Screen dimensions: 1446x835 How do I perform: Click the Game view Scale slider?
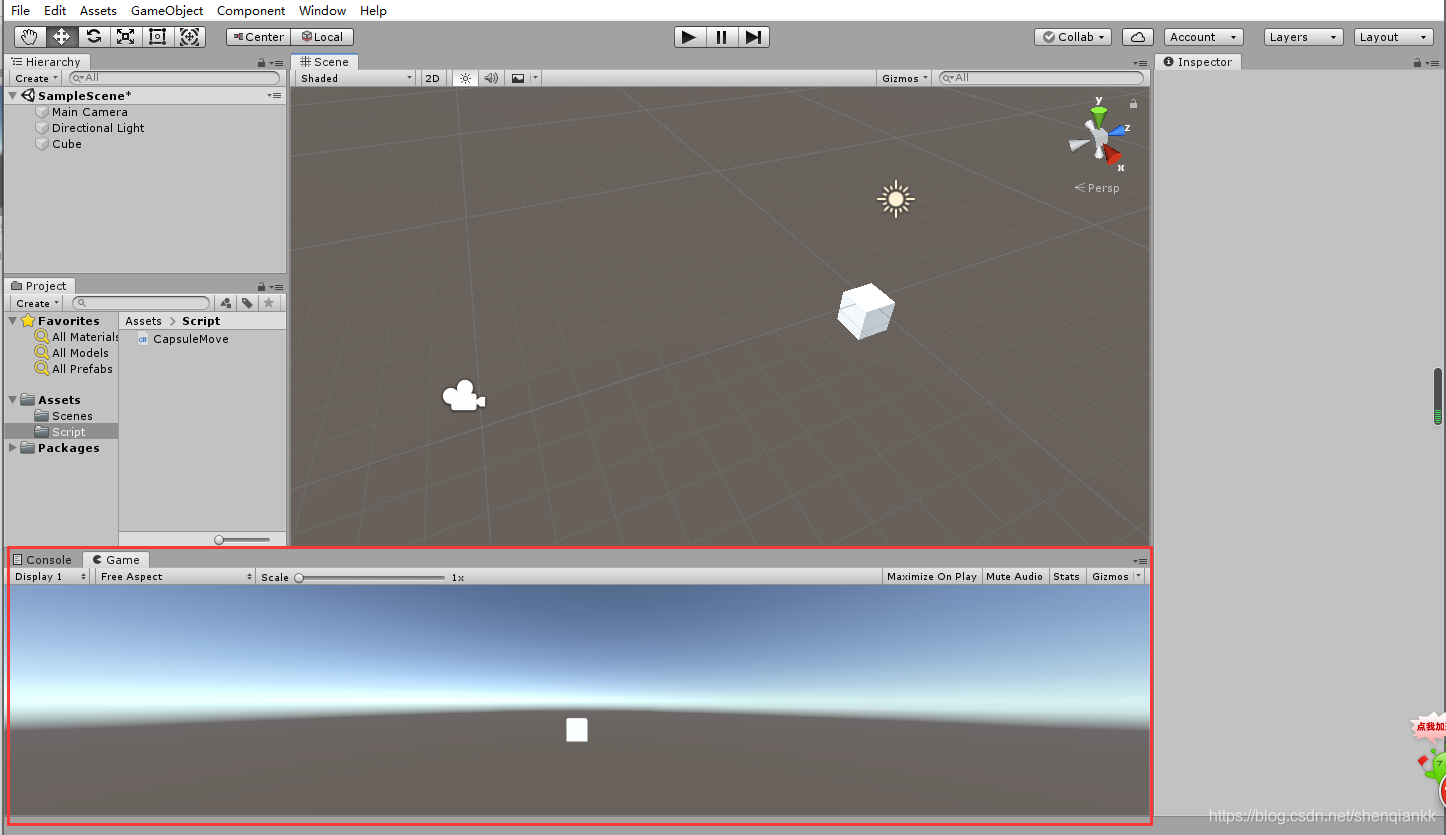click(x=371, y=577)
